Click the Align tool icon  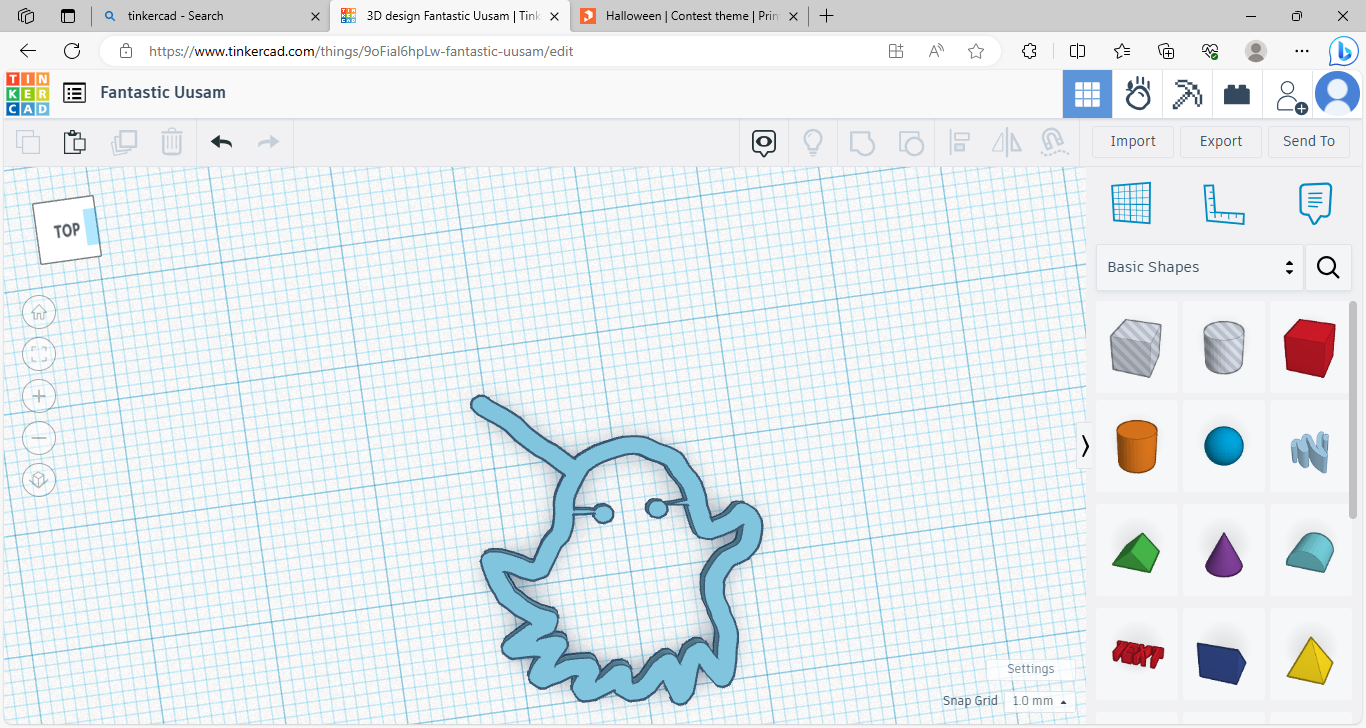960,143
